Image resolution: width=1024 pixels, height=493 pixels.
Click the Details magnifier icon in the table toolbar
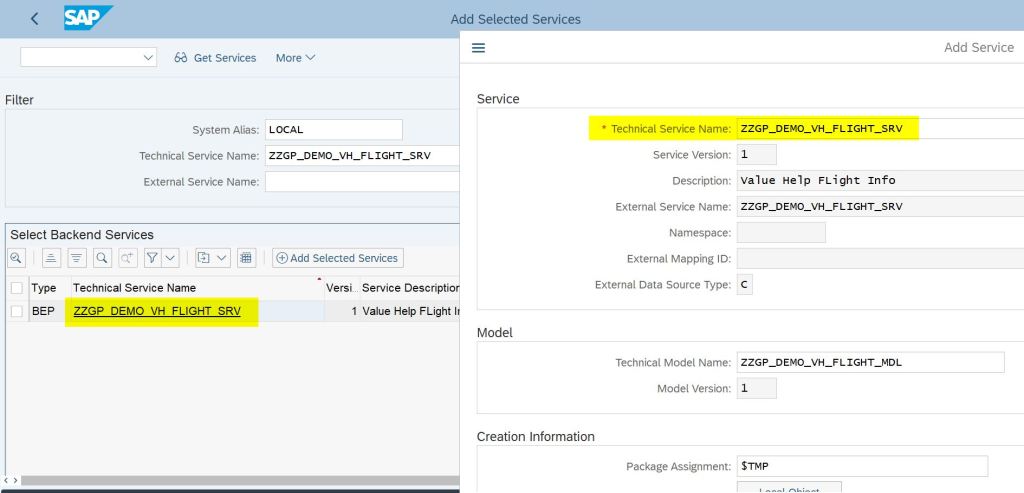17,258
